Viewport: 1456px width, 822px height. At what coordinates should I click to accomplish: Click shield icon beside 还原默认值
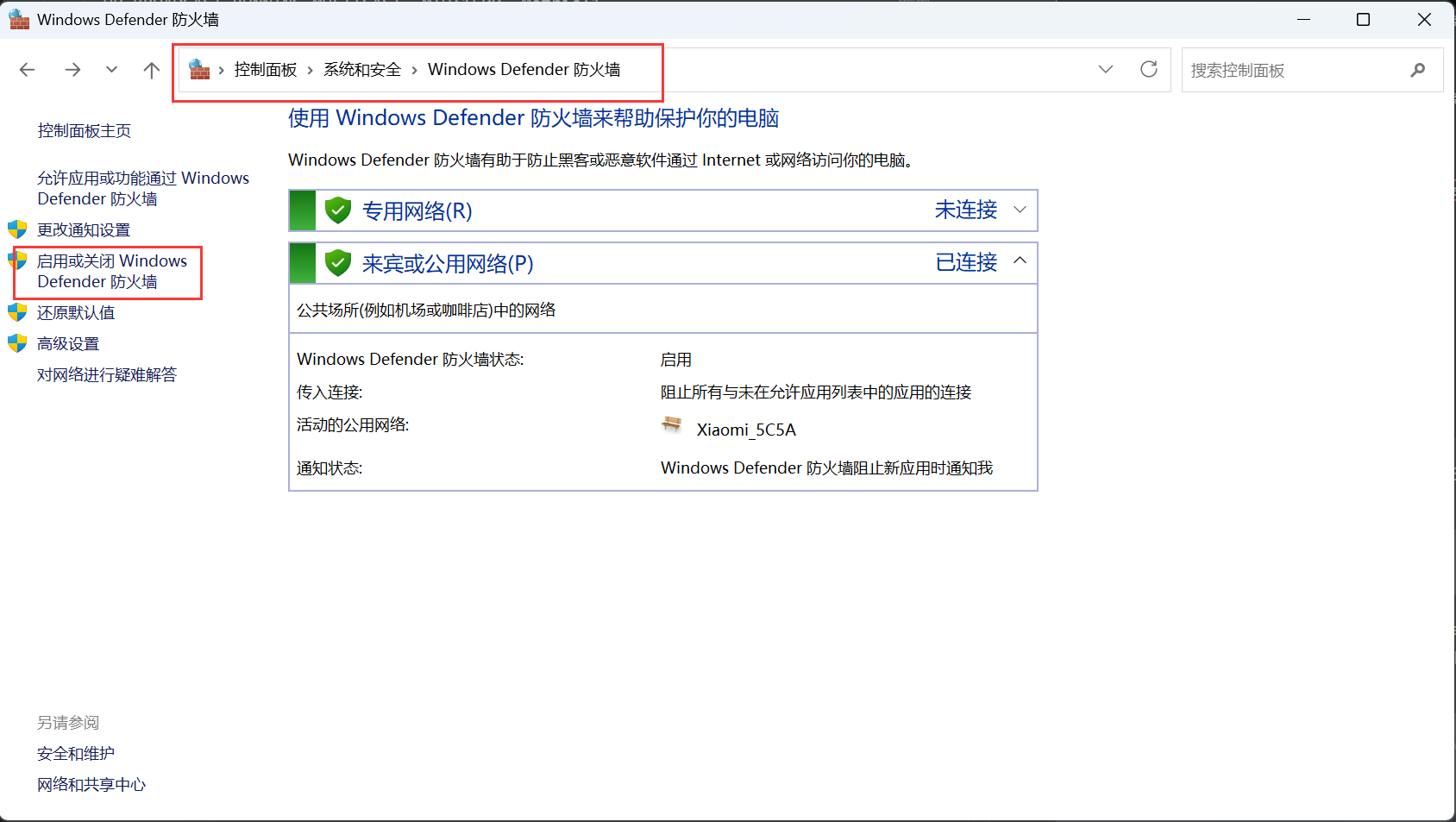click(17, 312)
